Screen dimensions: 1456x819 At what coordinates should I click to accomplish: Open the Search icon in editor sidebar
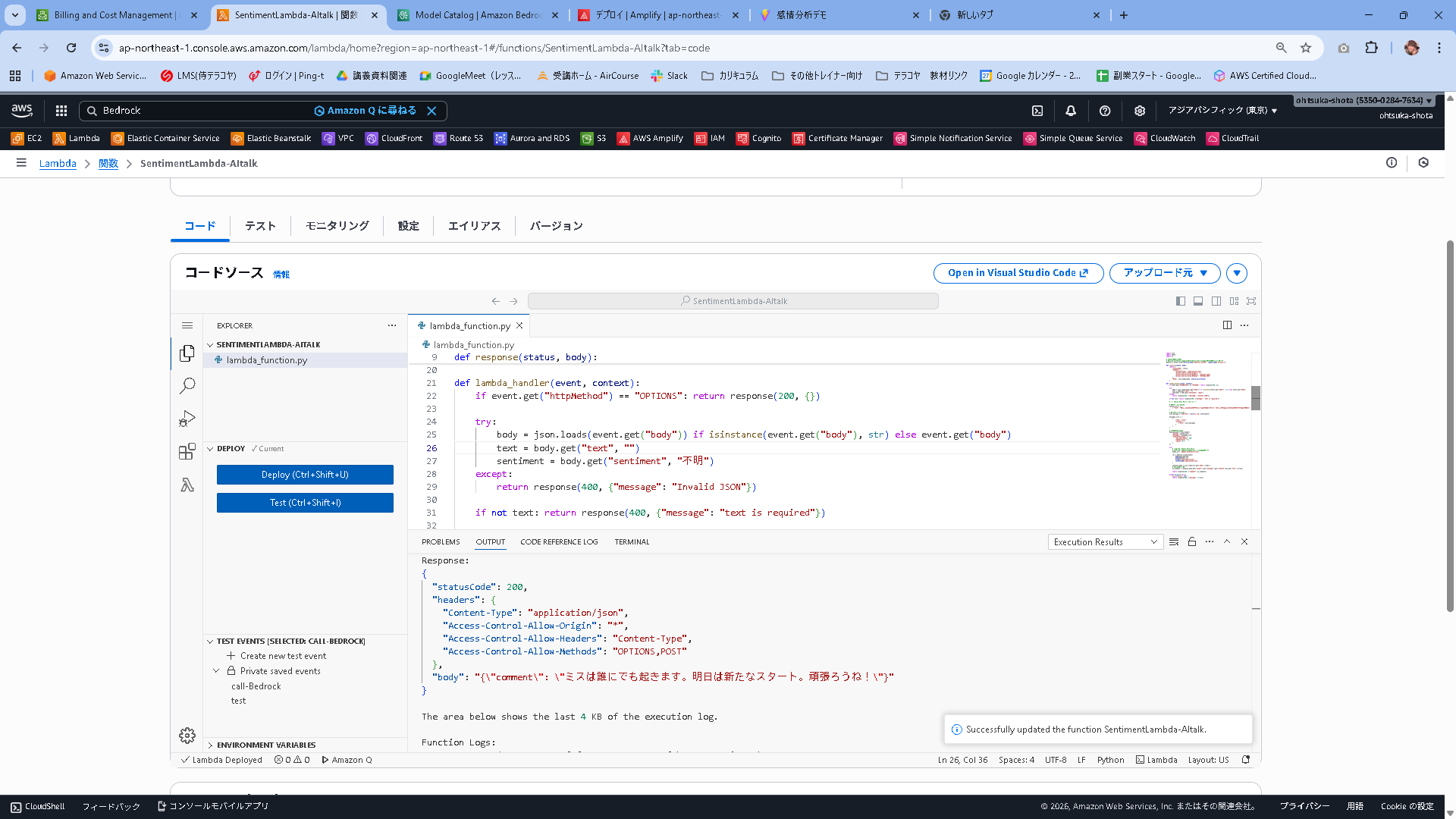coord(187,385)
